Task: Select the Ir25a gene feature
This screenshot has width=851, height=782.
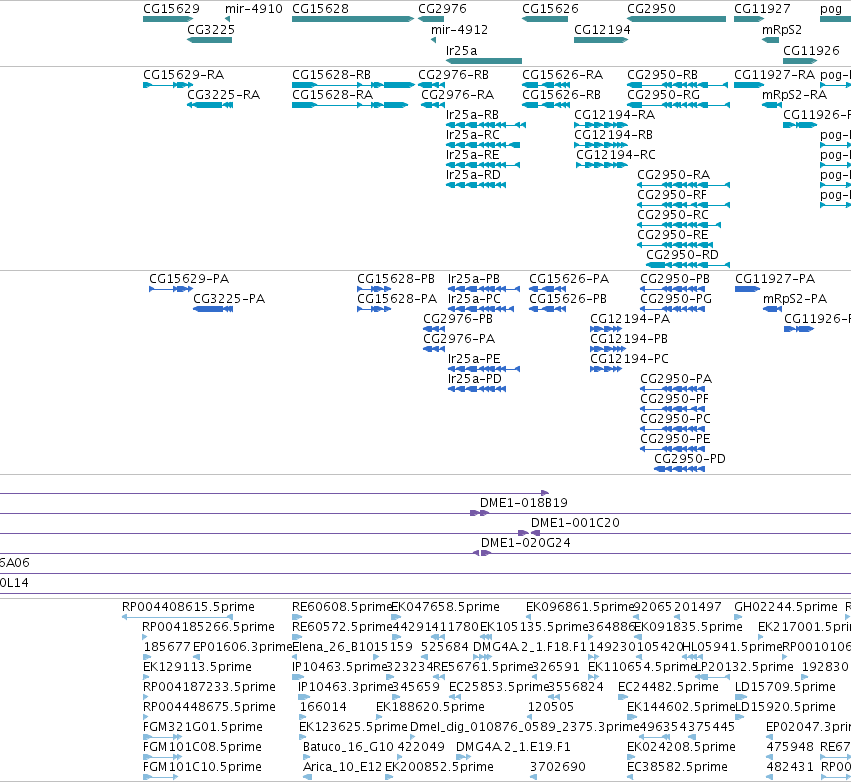Action: (x=484, y=61)
